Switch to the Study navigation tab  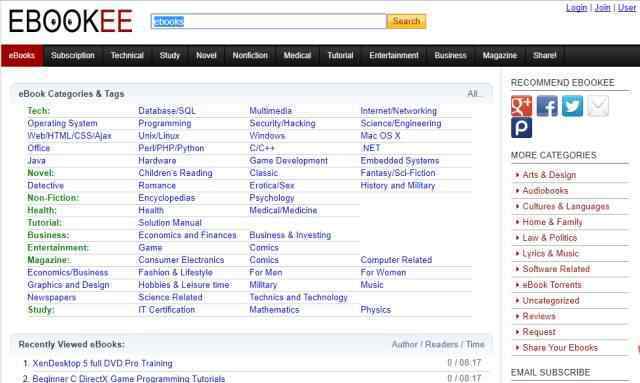coord(170,56)
